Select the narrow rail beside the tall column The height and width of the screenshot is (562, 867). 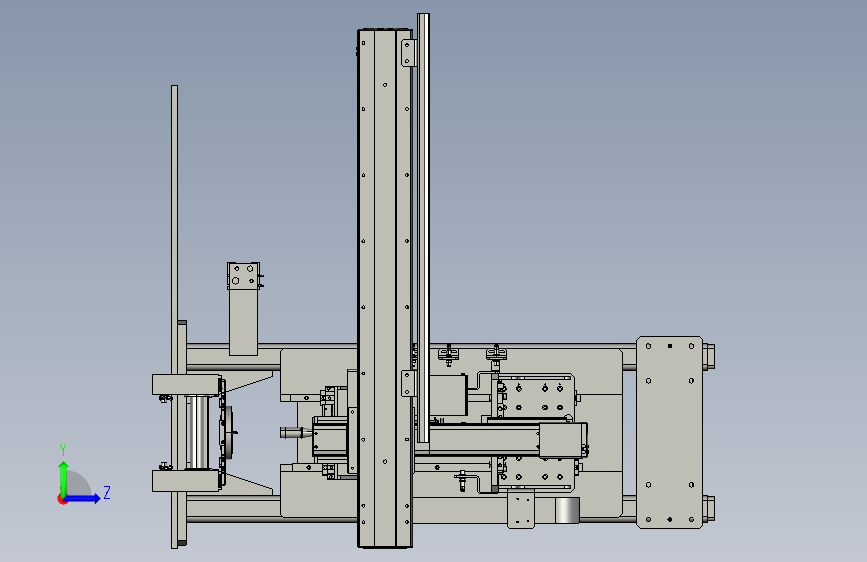coord(423,228)
